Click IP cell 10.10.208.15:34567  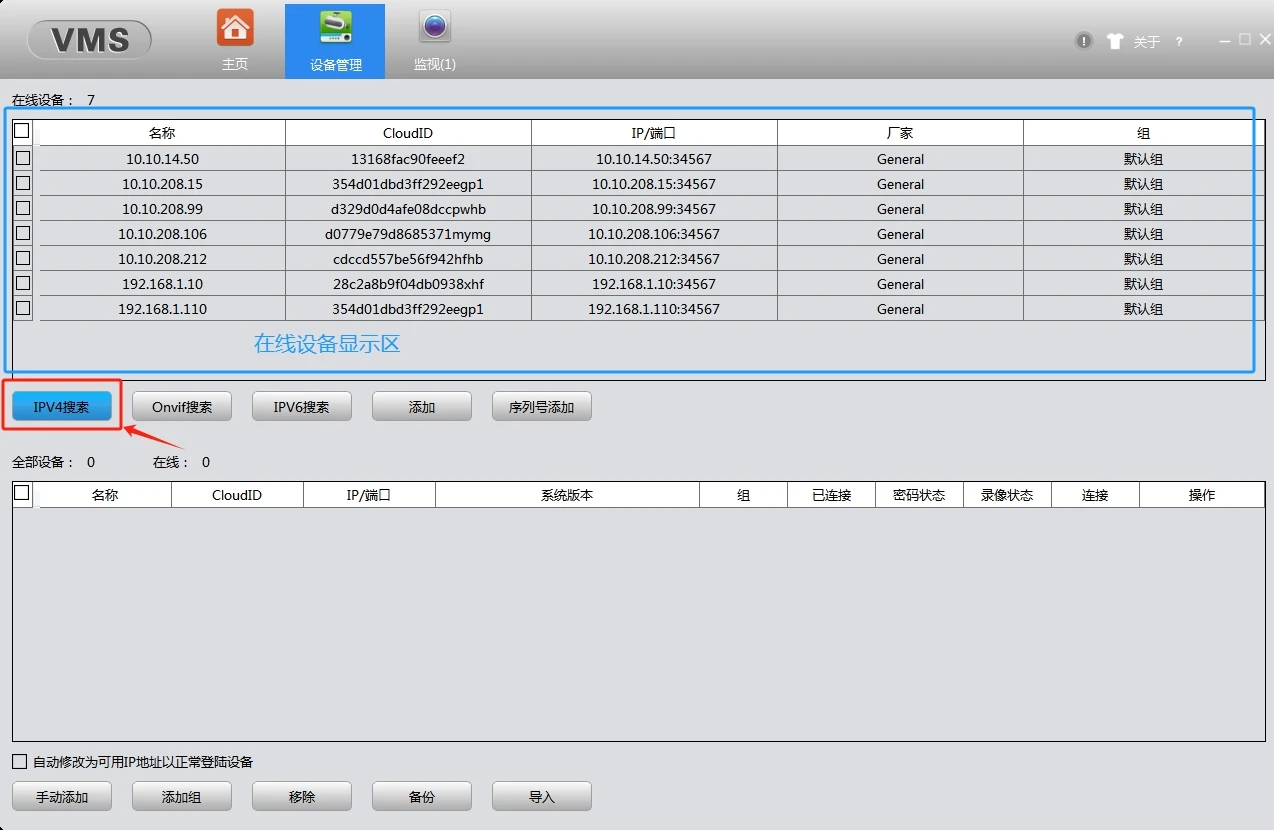[x=654, y=184]
